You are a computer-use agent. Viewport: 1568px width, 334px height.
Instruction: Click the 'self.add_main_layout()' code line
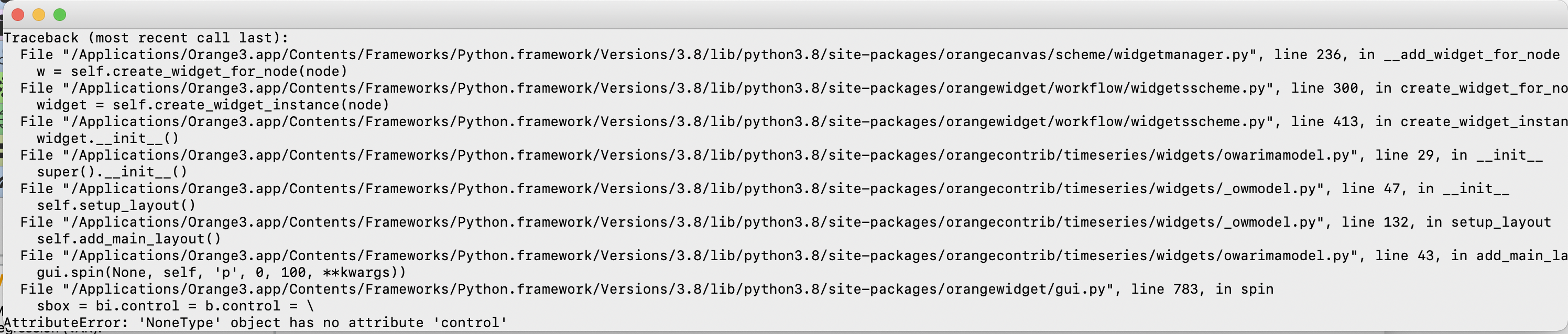pos(128,239)
